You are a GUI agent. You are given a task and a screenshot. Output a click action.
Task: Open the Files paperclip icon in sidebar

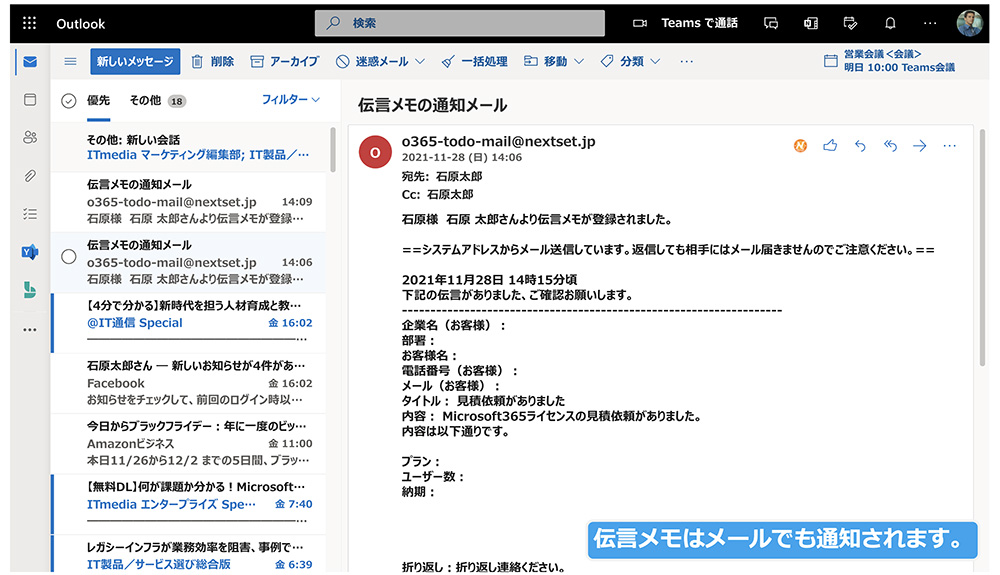coord(30,176)
